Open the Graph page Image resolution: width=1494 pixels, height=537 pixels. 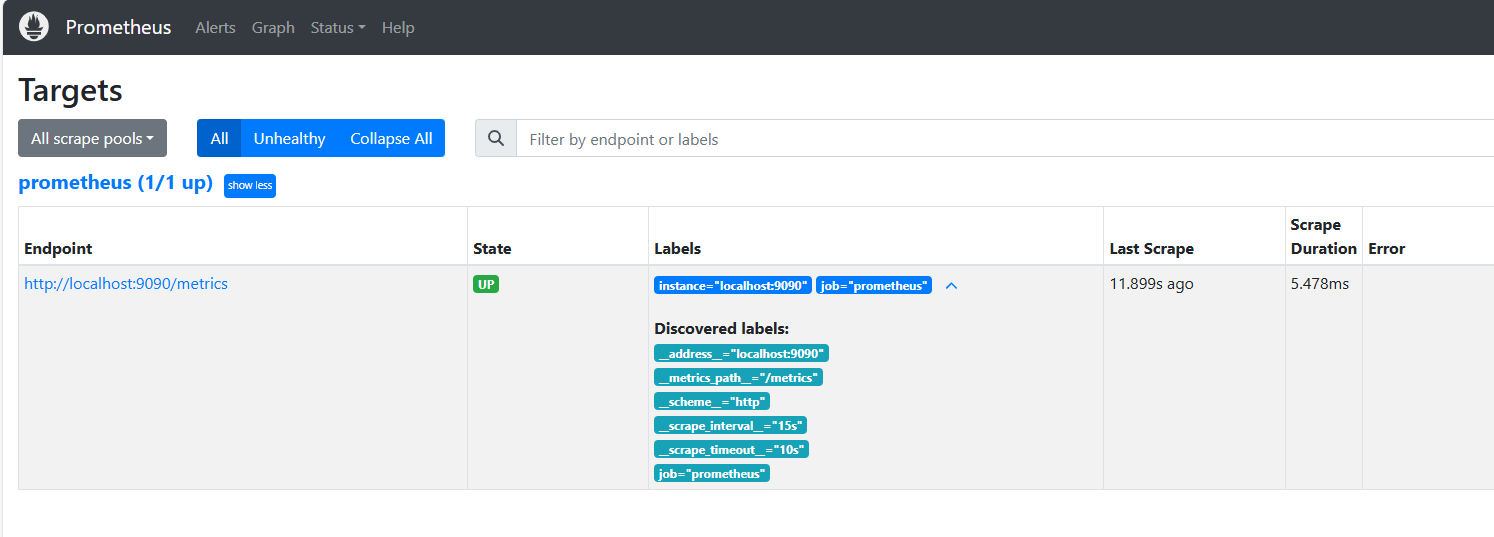coord(273,28)
